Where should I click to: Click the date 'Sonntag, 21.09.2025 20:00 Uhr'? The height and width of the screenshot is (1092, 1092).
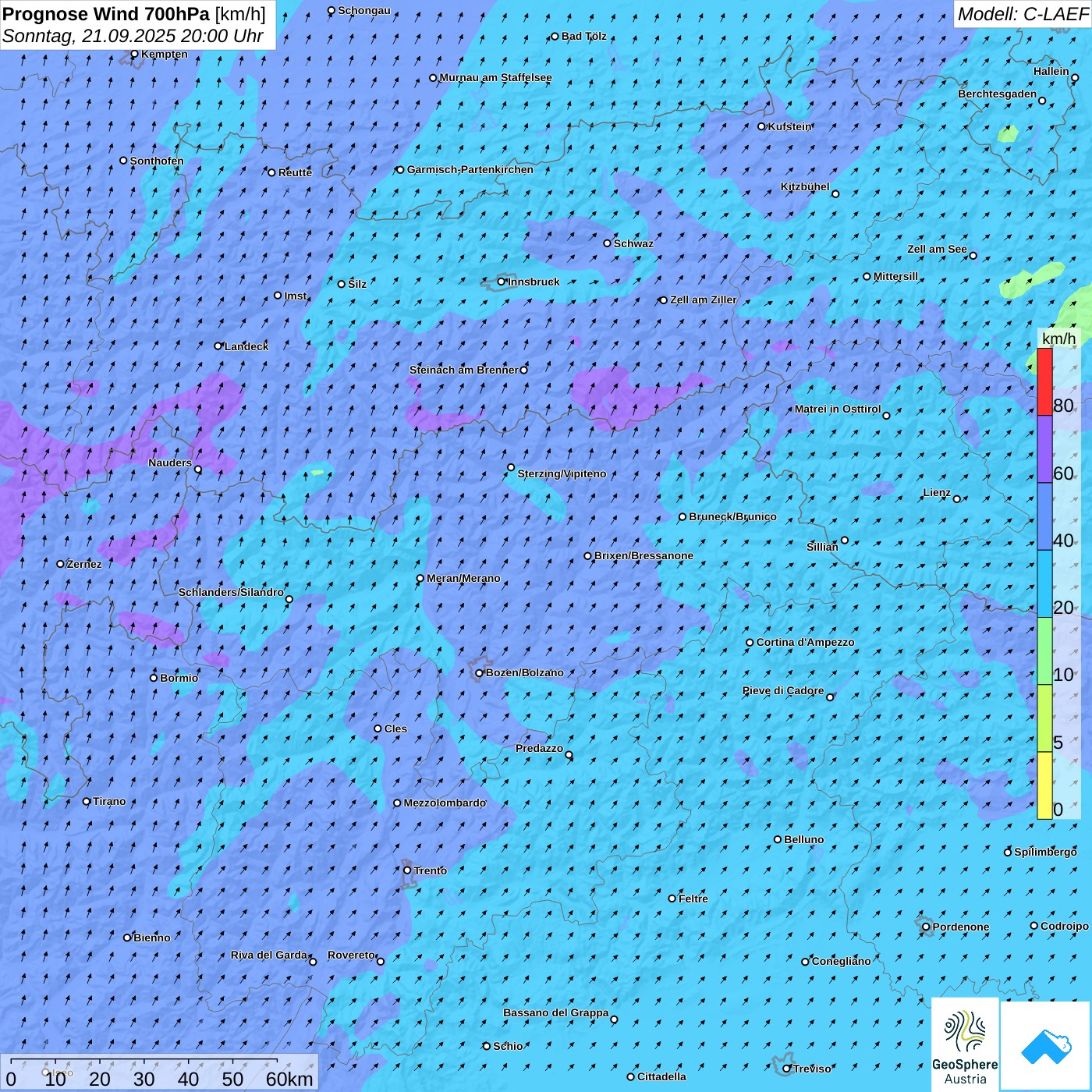(133, 36)
